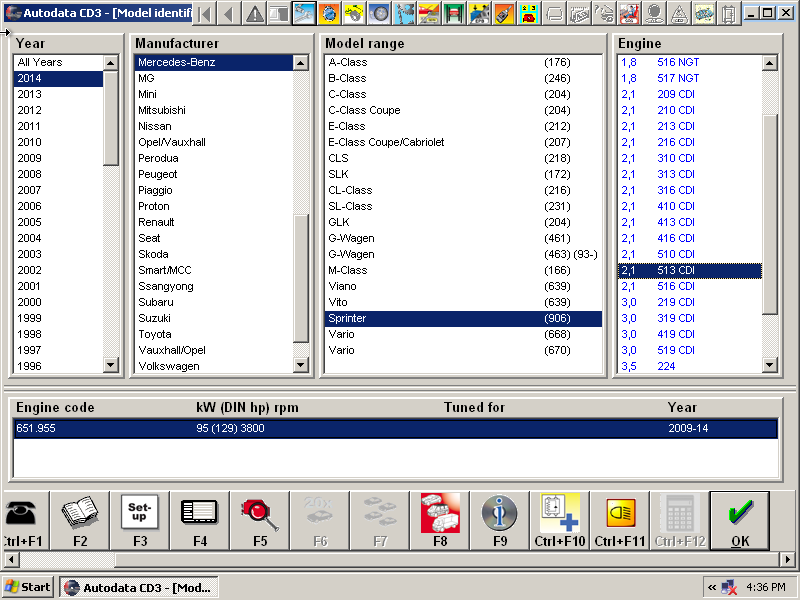The width and height of the screenshot is (800, 600).
Task: Select the A-Class model range
Action: click(x=463, y=62)
